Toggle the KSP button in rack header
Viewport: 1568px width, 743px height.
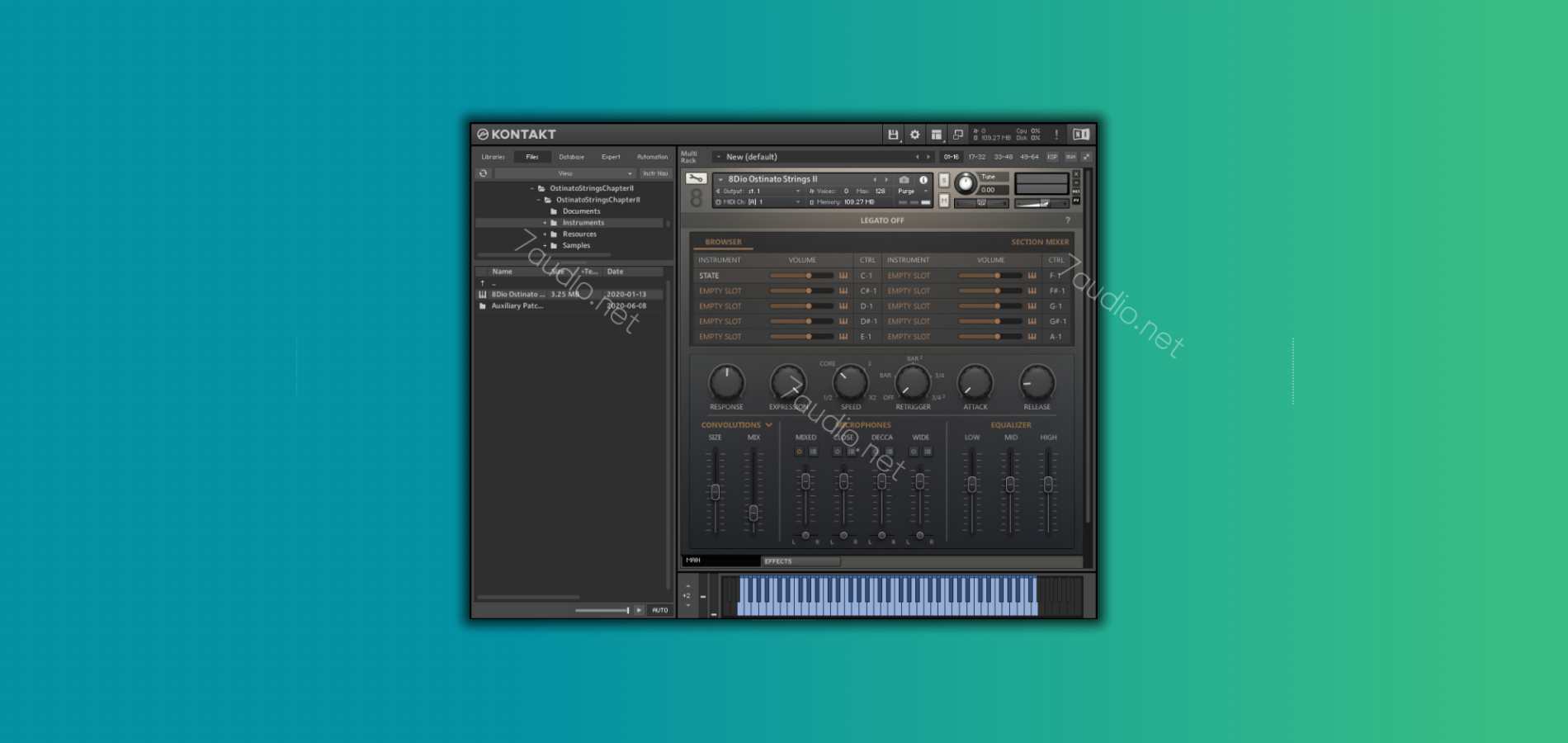(1052, 157)
